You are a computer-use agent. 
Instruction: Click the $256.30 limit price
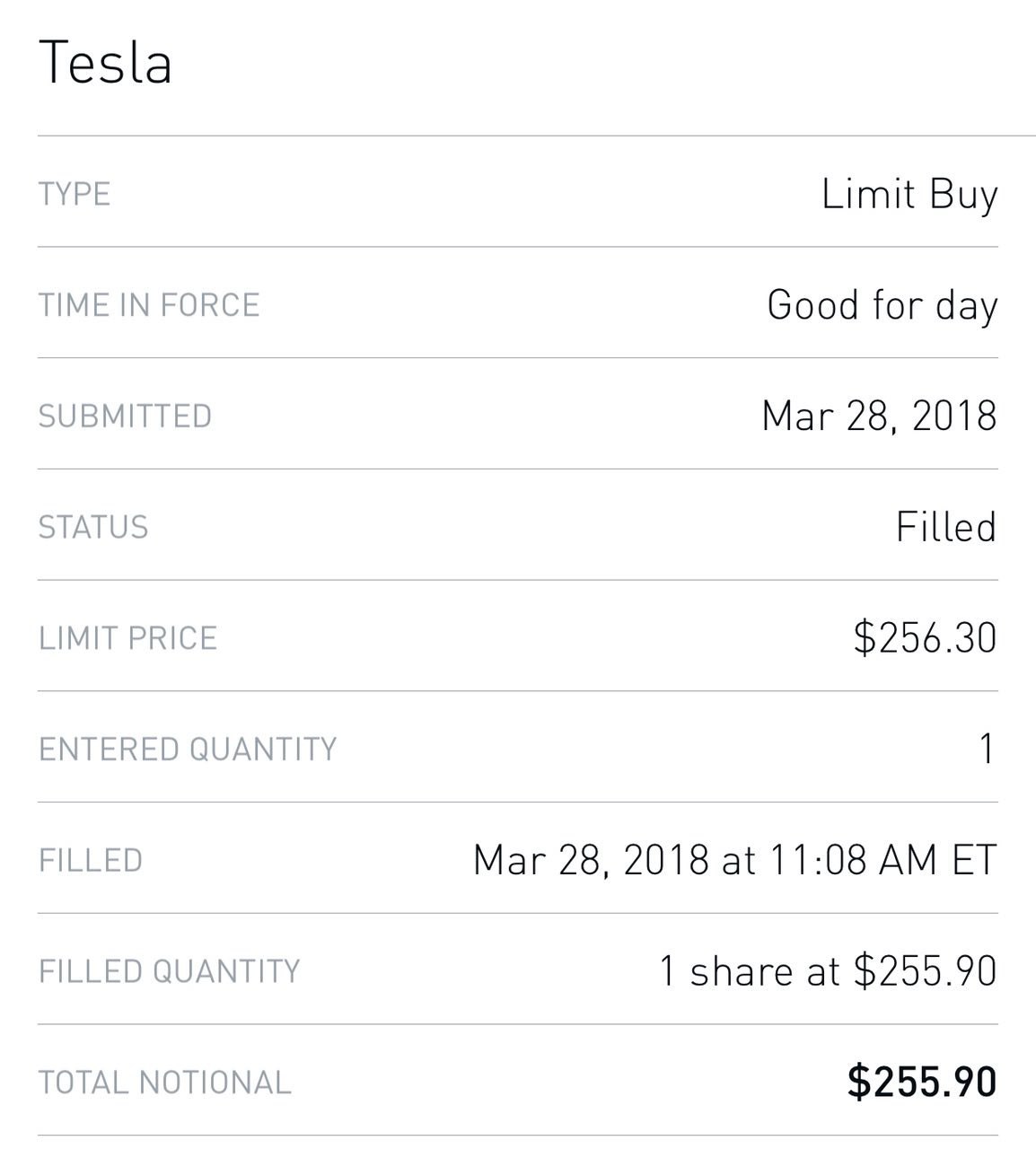(x=925, y=638)
